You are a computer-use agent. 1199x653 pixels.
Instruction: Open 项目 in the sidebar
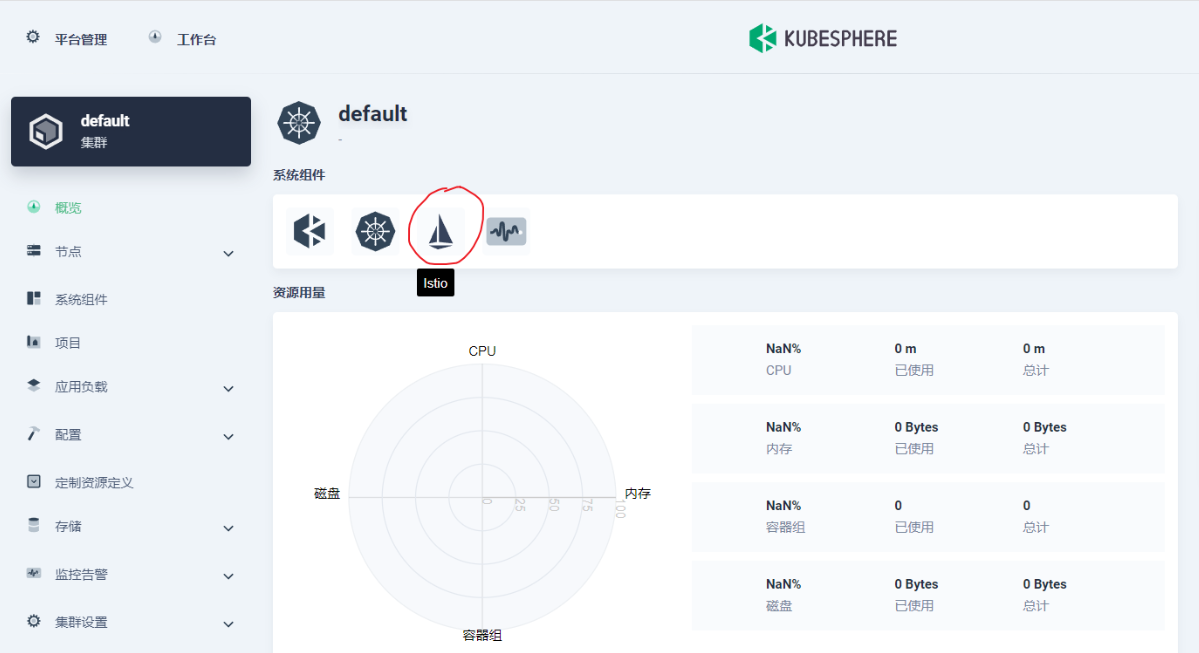coord(68,343)
